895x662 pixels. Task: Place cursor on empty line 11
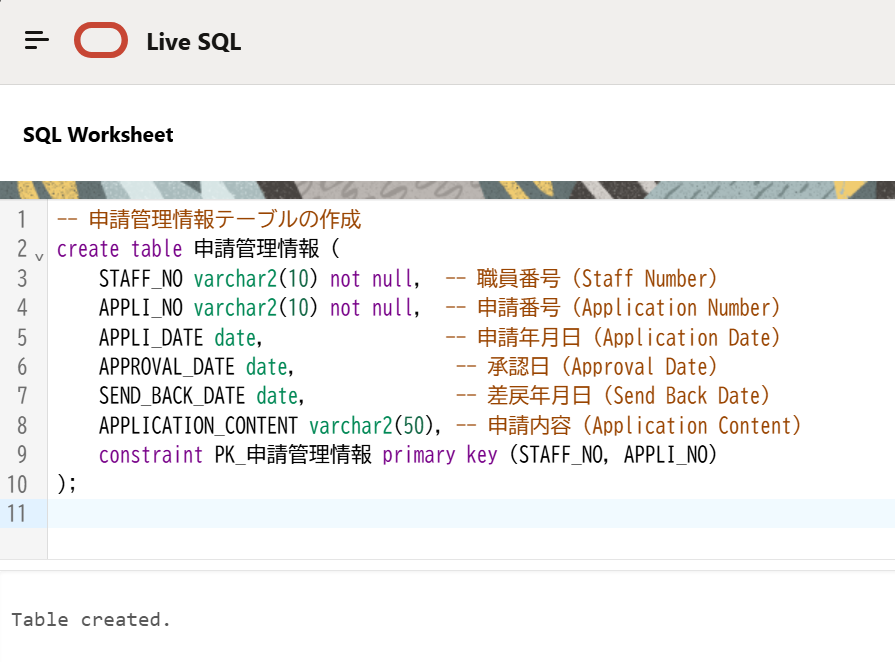(x=400, y=514)
